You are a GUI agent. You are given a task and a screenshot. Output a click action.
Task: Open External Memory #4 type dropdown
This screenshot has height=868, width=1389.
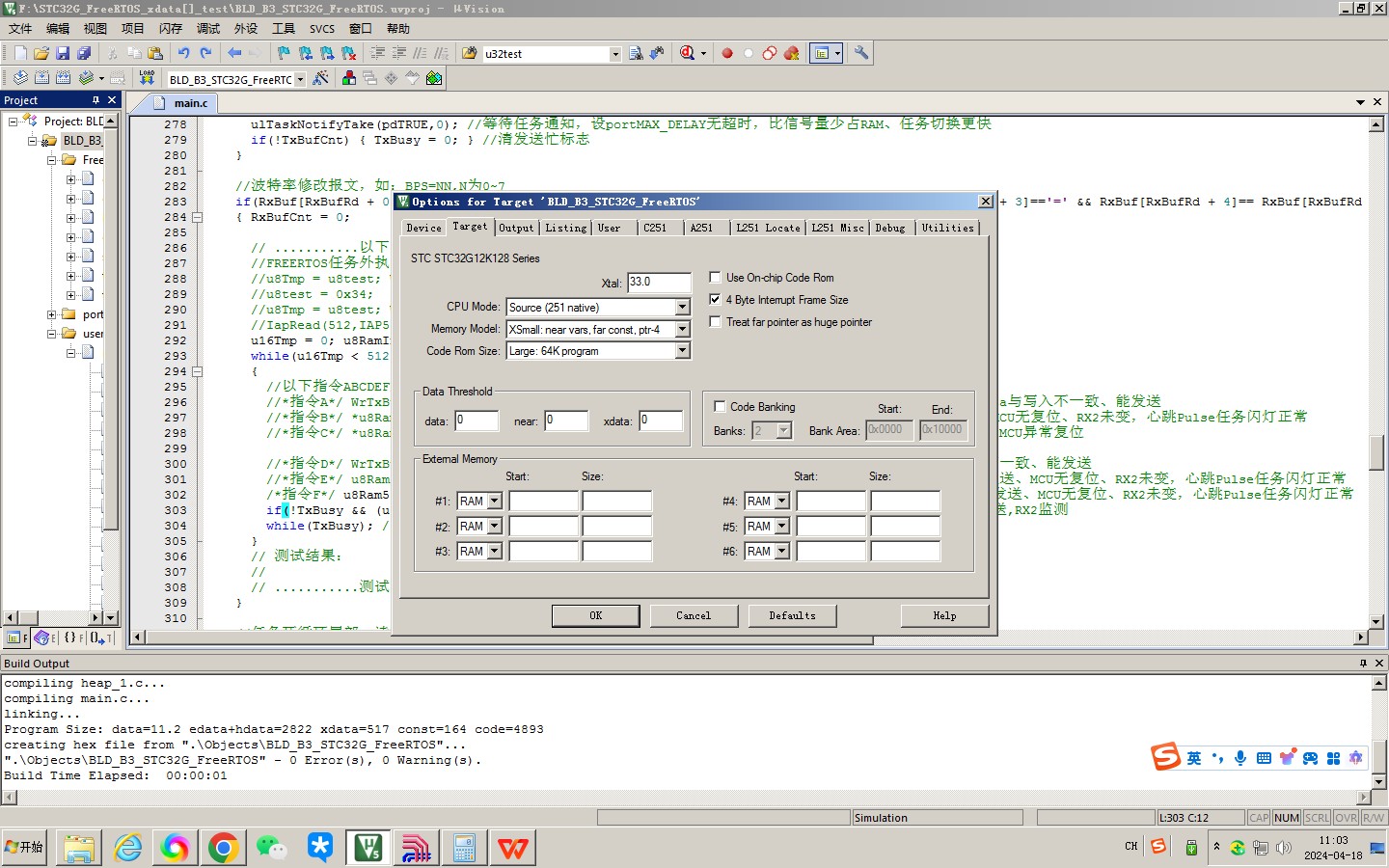point(781,501)
